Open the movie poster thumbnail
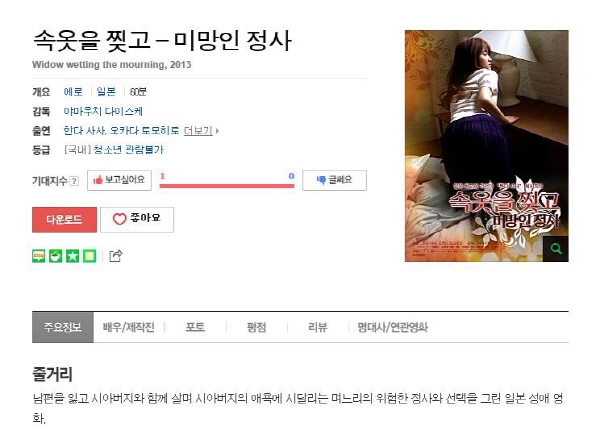 pos(487,146)
